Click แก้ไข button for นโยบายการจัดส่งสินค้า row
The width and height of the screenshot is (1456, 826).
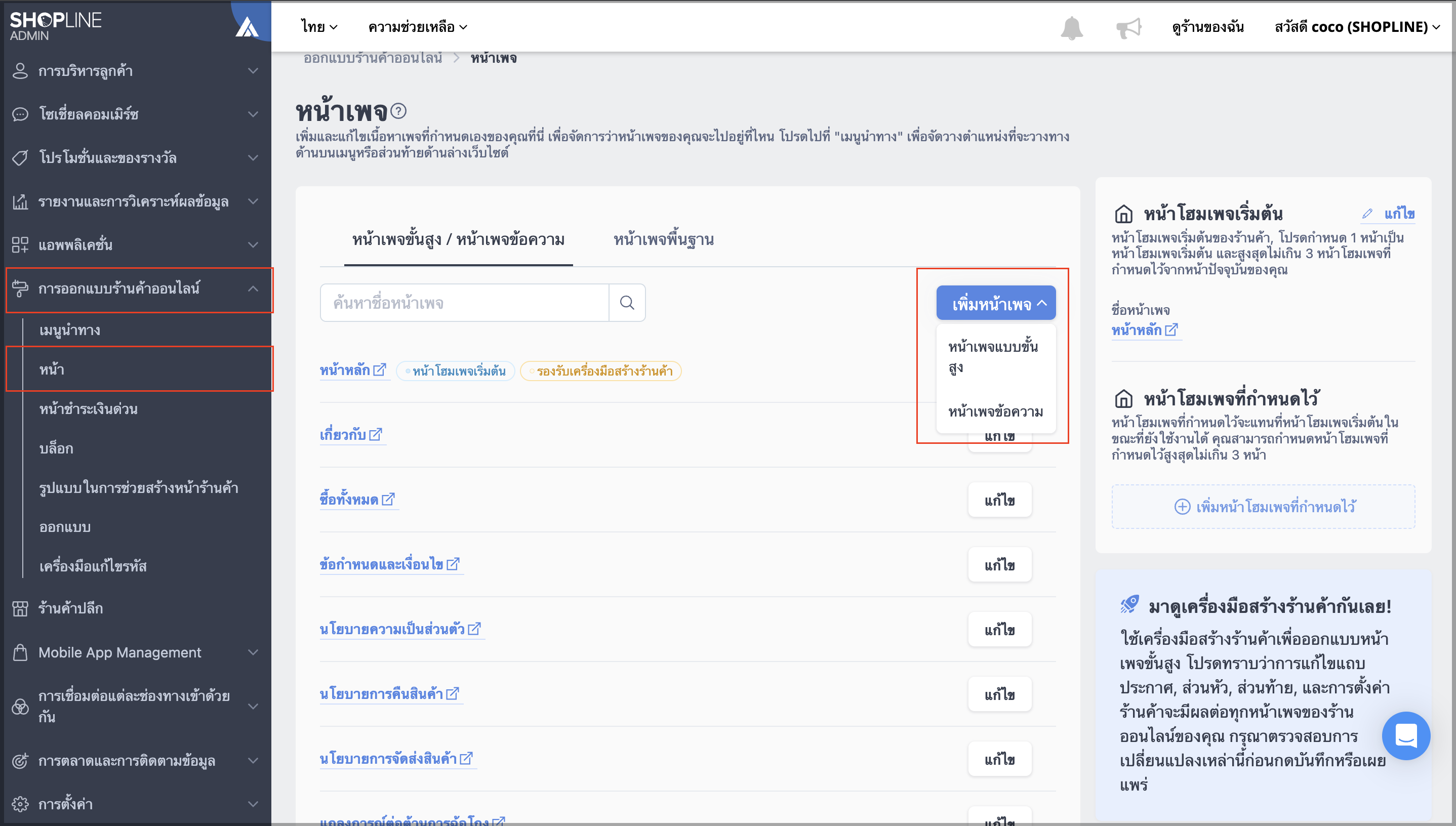point(1000,759)
